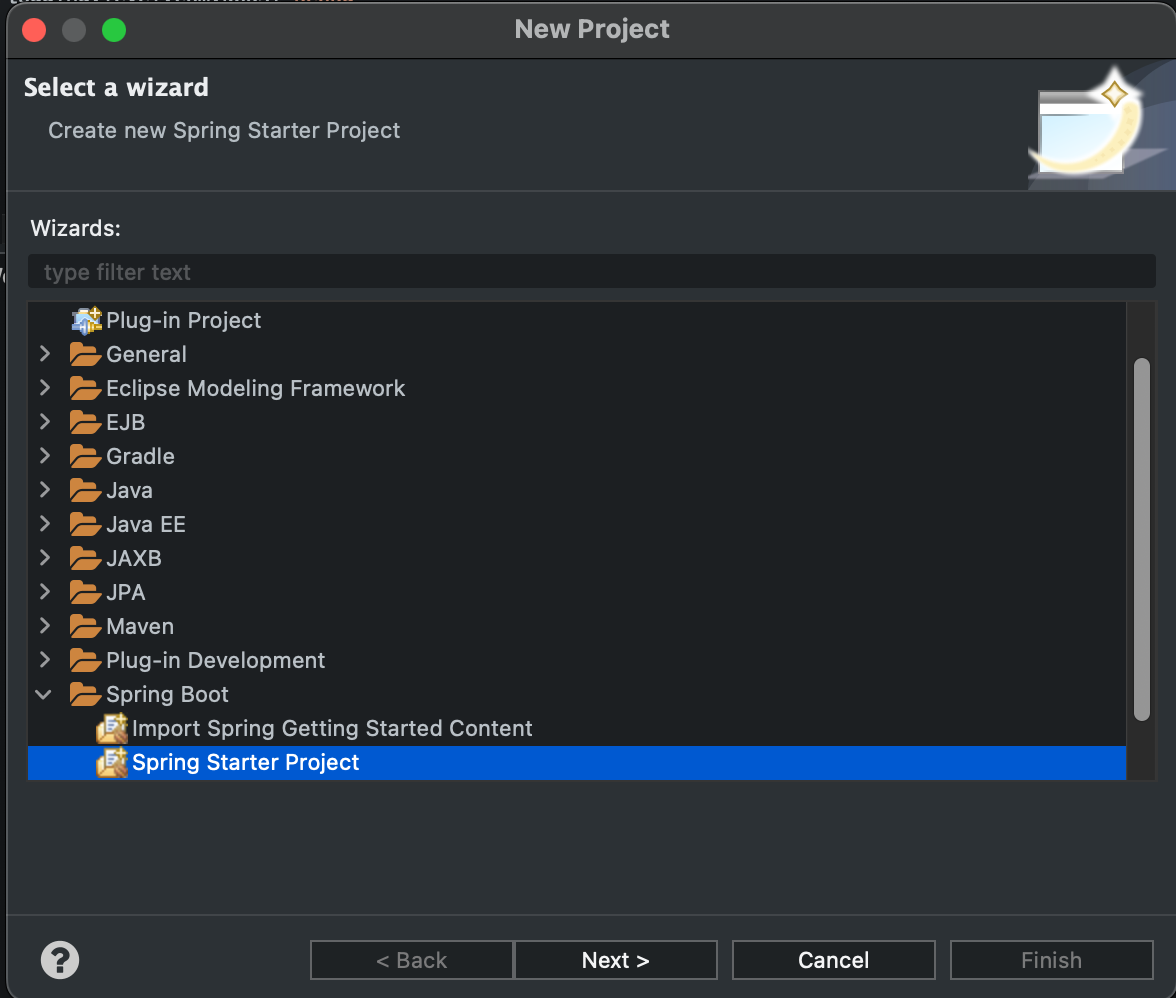Click the Plug-in Project wizard icon

[86, 320]
